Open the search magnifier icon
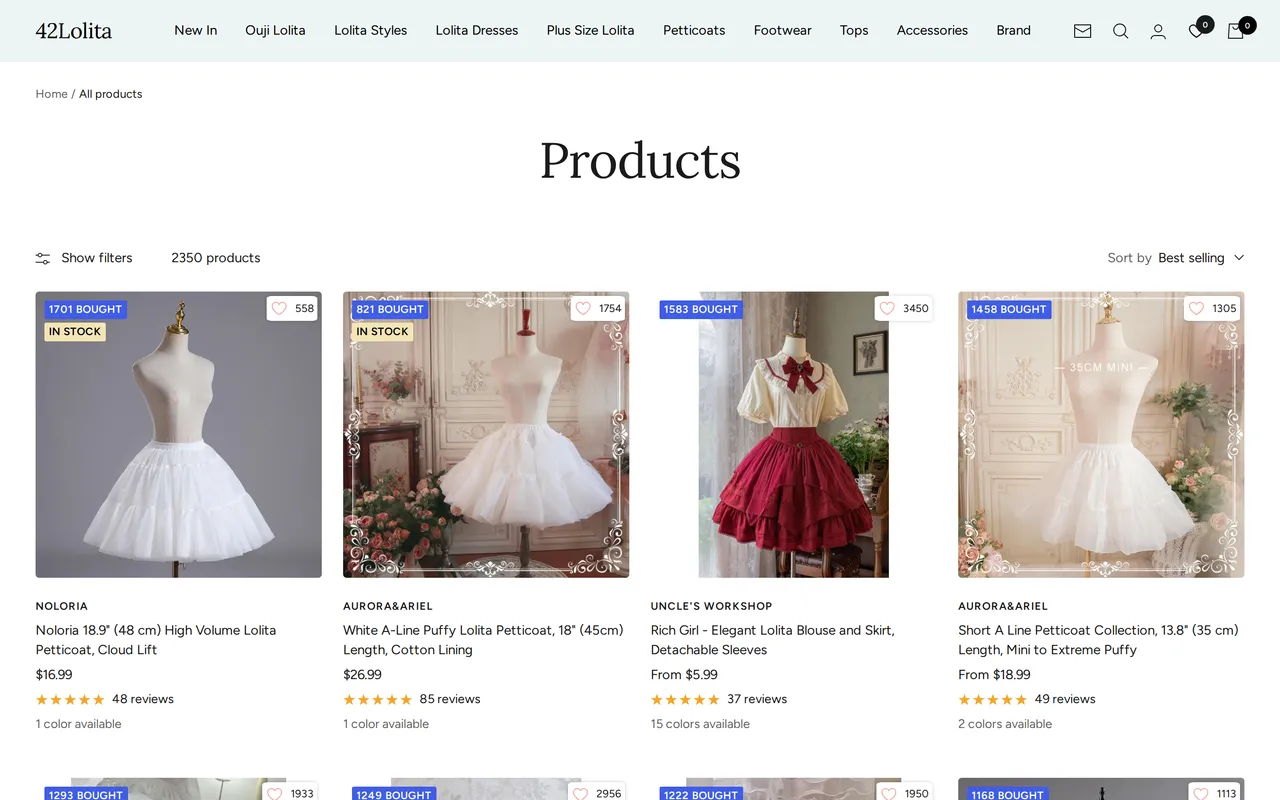The width and height of the screenshot is (1280, 800). pos(1120,31)
